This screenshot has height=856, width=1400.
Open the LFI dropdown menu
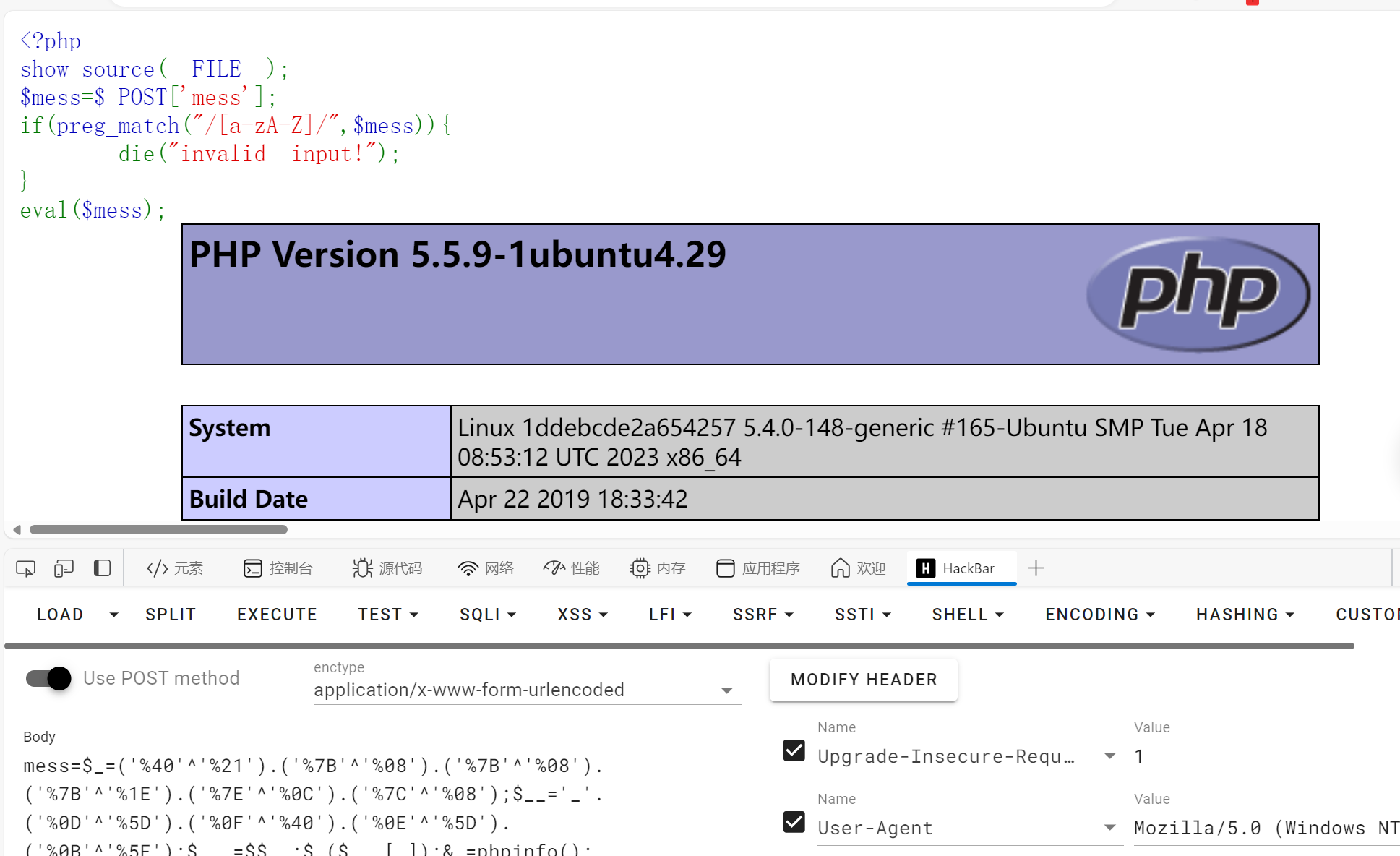tap(670, 615)
